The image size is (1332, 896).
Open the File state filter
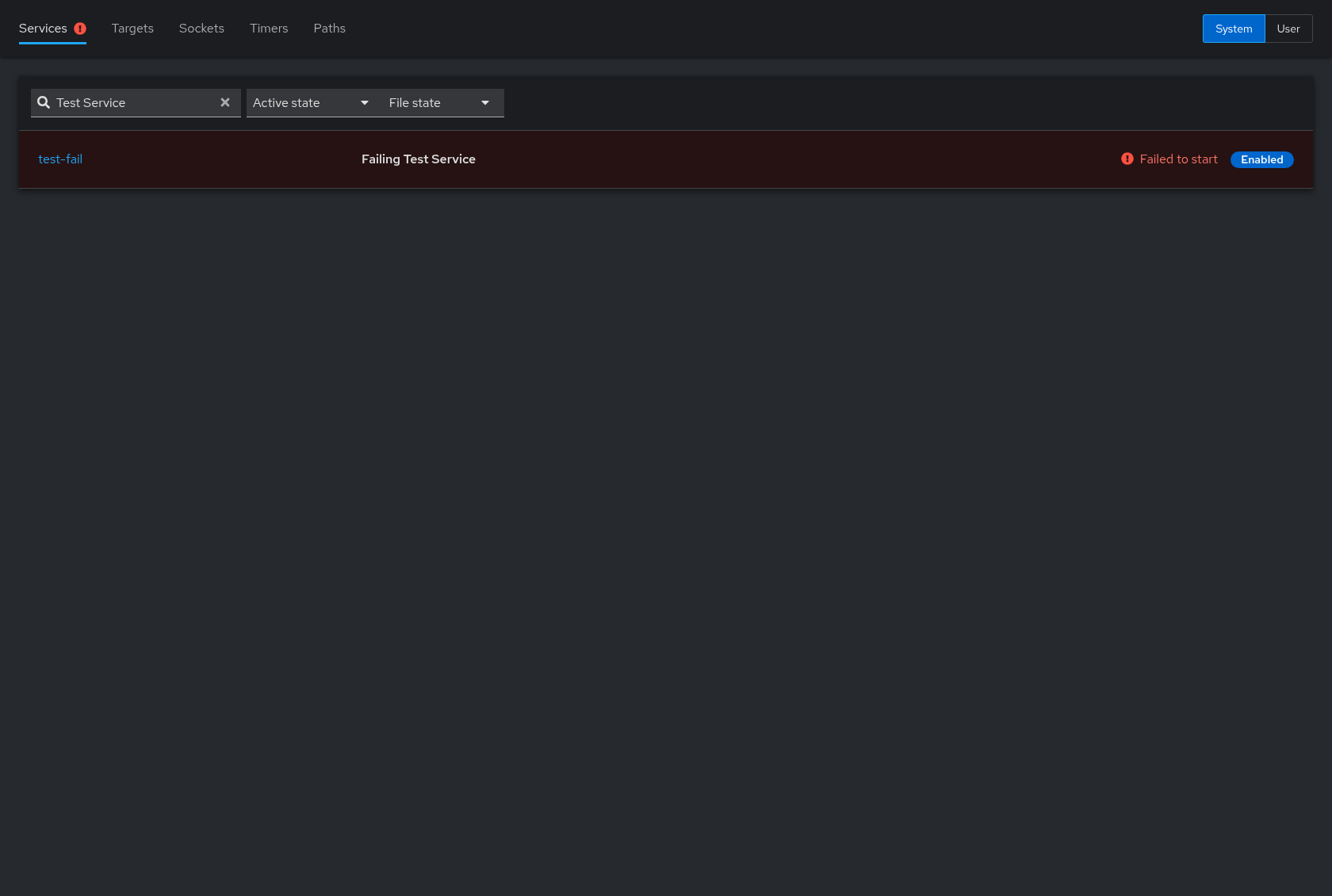439,103
